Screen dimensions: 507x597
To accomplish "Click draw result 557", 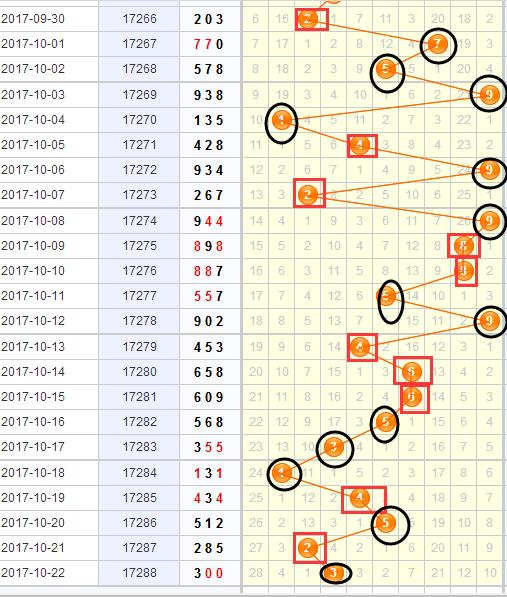I will coord(208,296).
